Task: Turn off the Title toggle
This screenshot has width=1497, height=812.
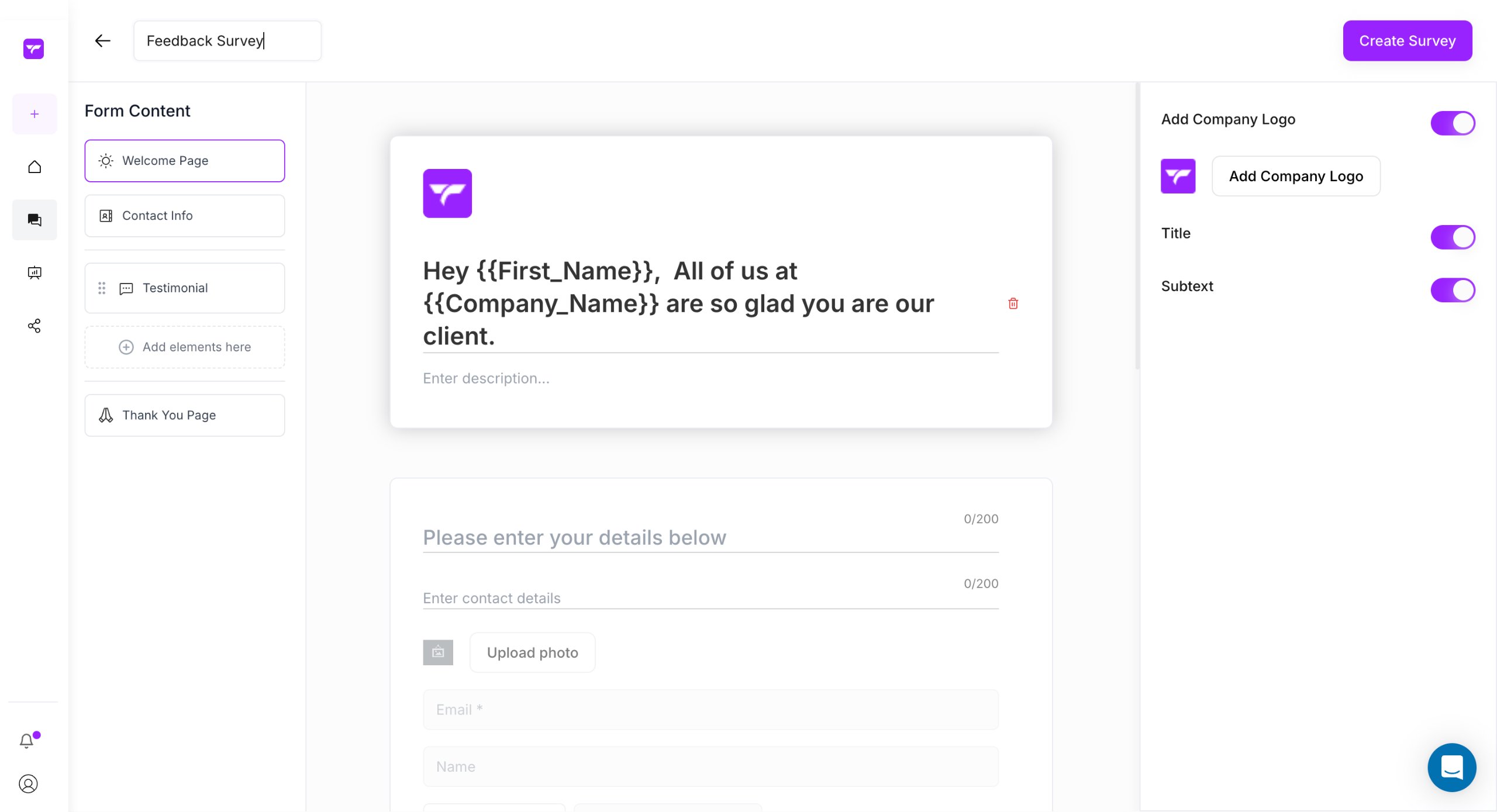Action: pyautogui.click(x=1453, y=237)
